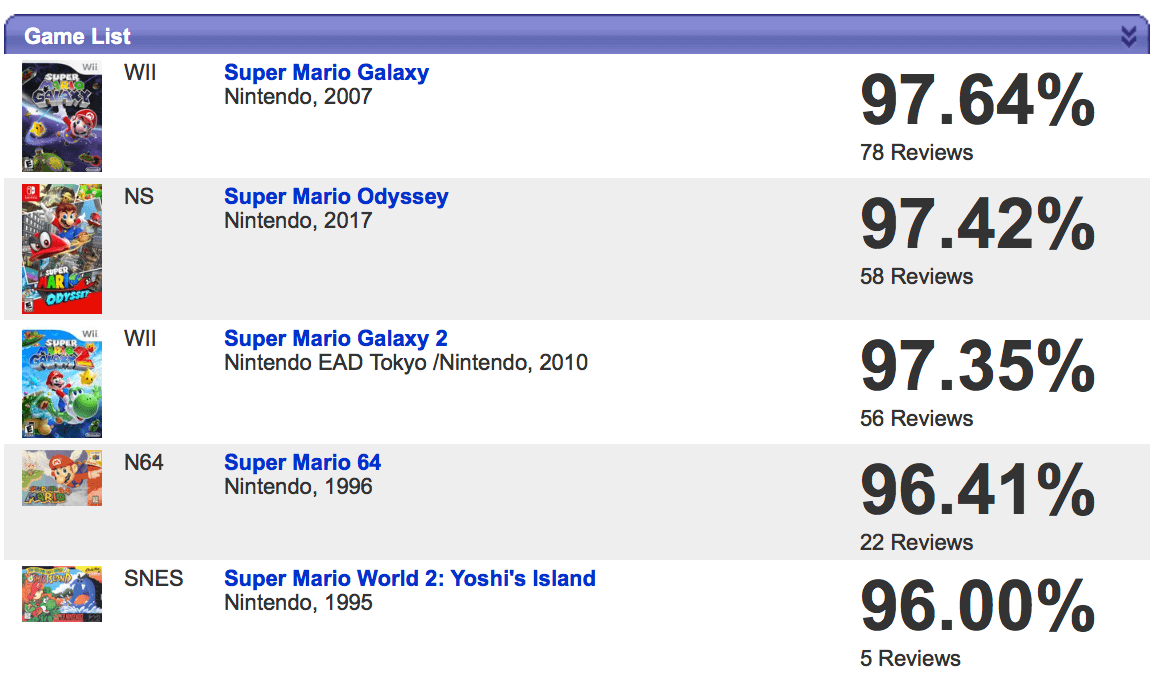Click the 96.00% score for Yoshi's Island
The width and height of the screenshot is (1158, 676).
click(x=977, y=607)
